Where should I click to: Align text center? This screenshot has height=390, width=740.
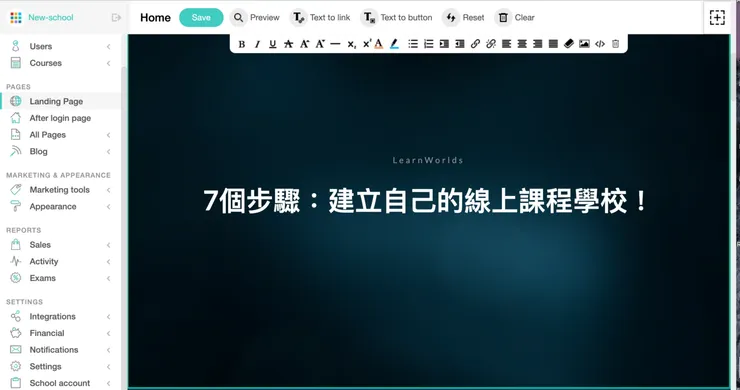pyautogui.click(x=522, y=44)
